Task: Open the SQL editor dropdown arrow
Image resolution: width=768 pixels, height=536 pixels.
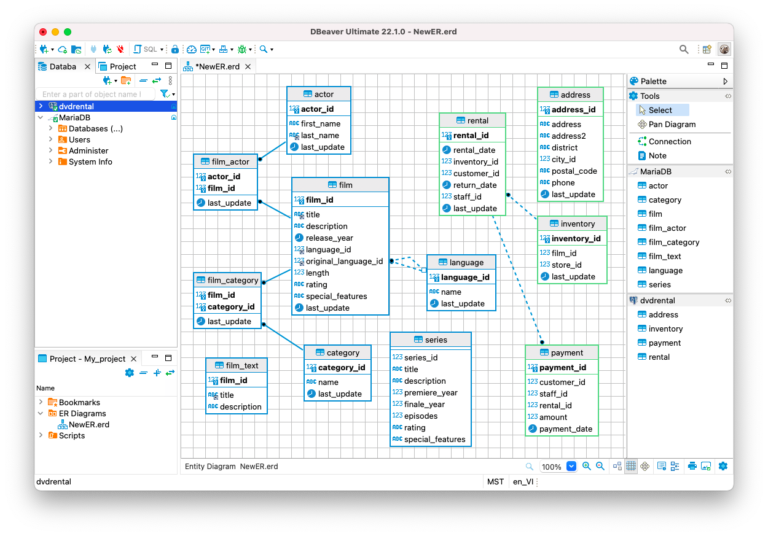Action: tap(162, 49)
